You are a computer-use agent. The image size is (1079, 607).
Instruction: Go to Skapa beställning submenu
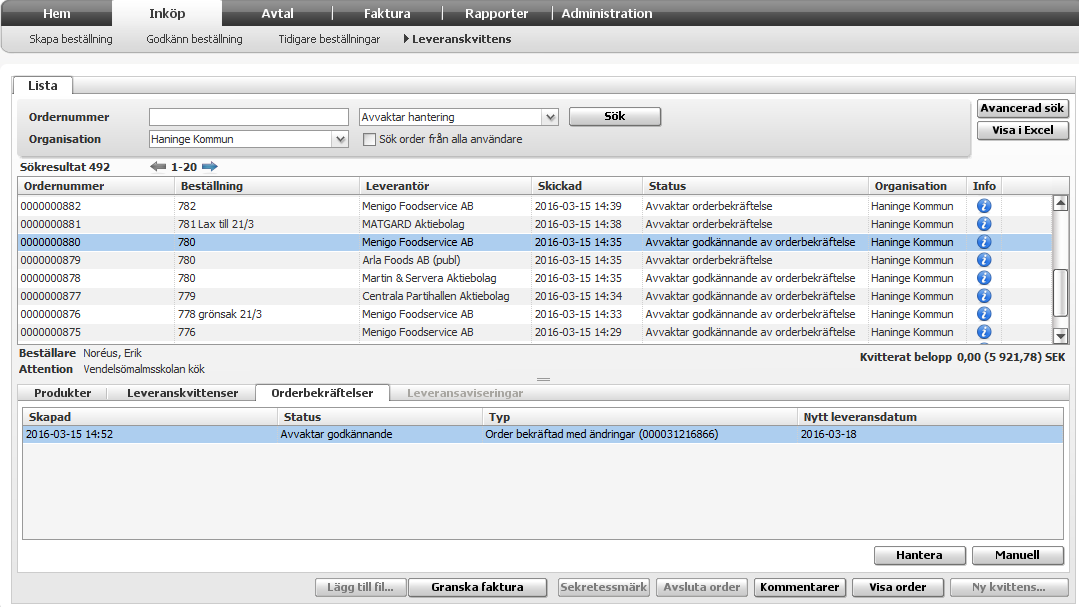tap(71, 39)
